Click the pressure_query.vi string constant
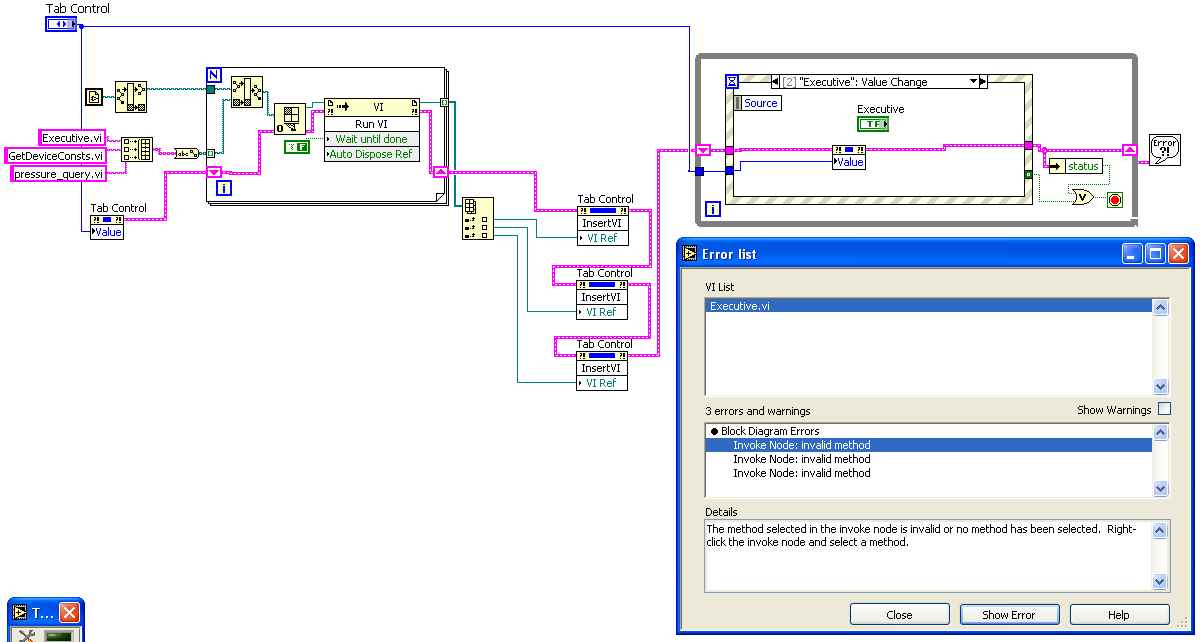Viewport: 1200px width, 642px height. [x=57, y=174]
